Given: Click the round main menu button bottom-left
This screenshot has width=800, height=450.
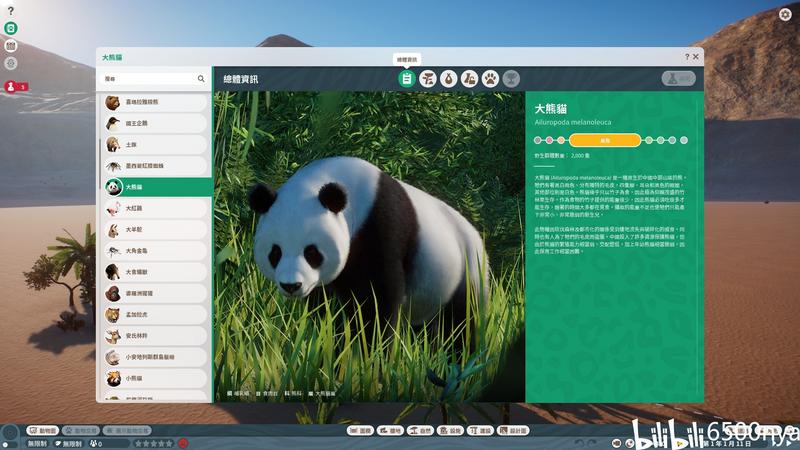Looking at the screenshot, I should point(10,434).
